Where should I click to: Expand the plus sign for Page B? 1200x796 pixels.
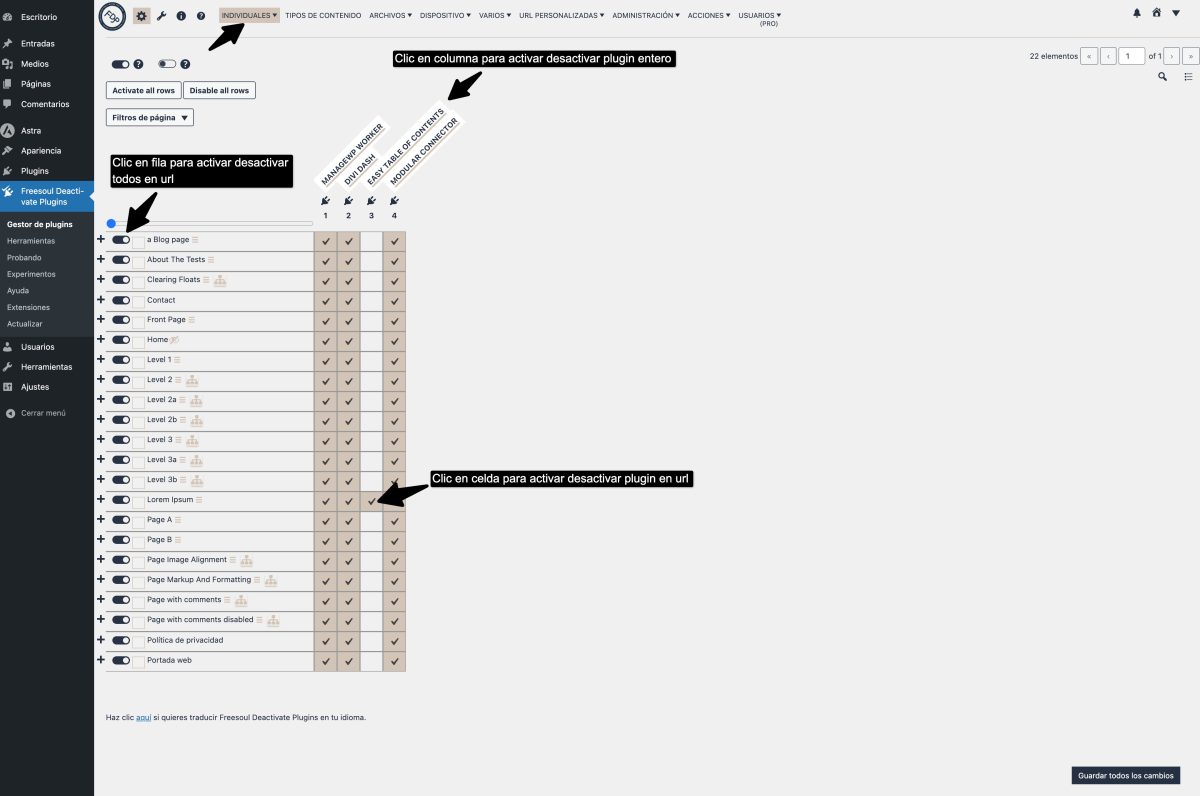(100, 539)
